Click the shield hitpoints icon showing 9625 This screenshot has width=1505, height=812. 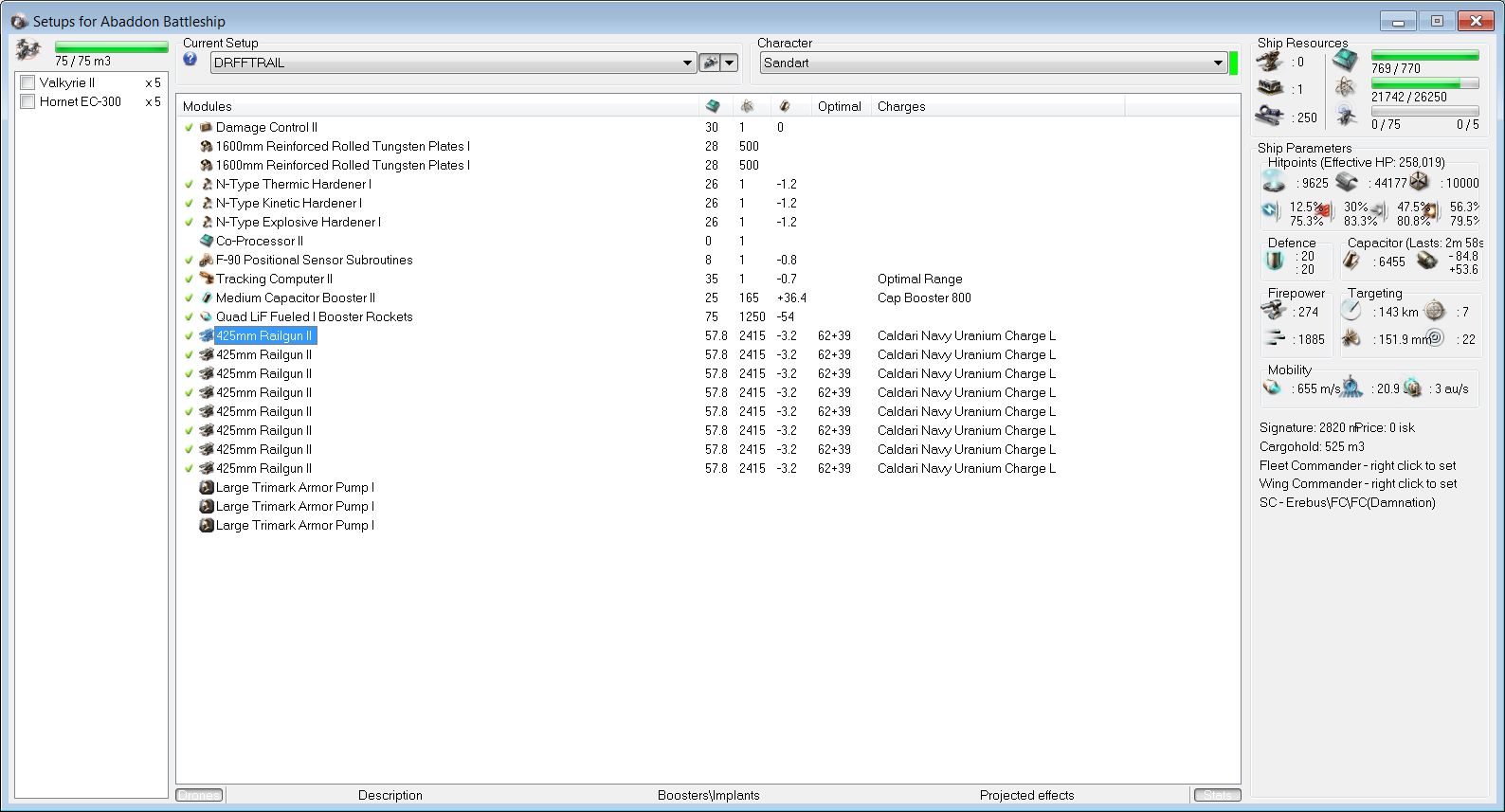pos(1275,182)
